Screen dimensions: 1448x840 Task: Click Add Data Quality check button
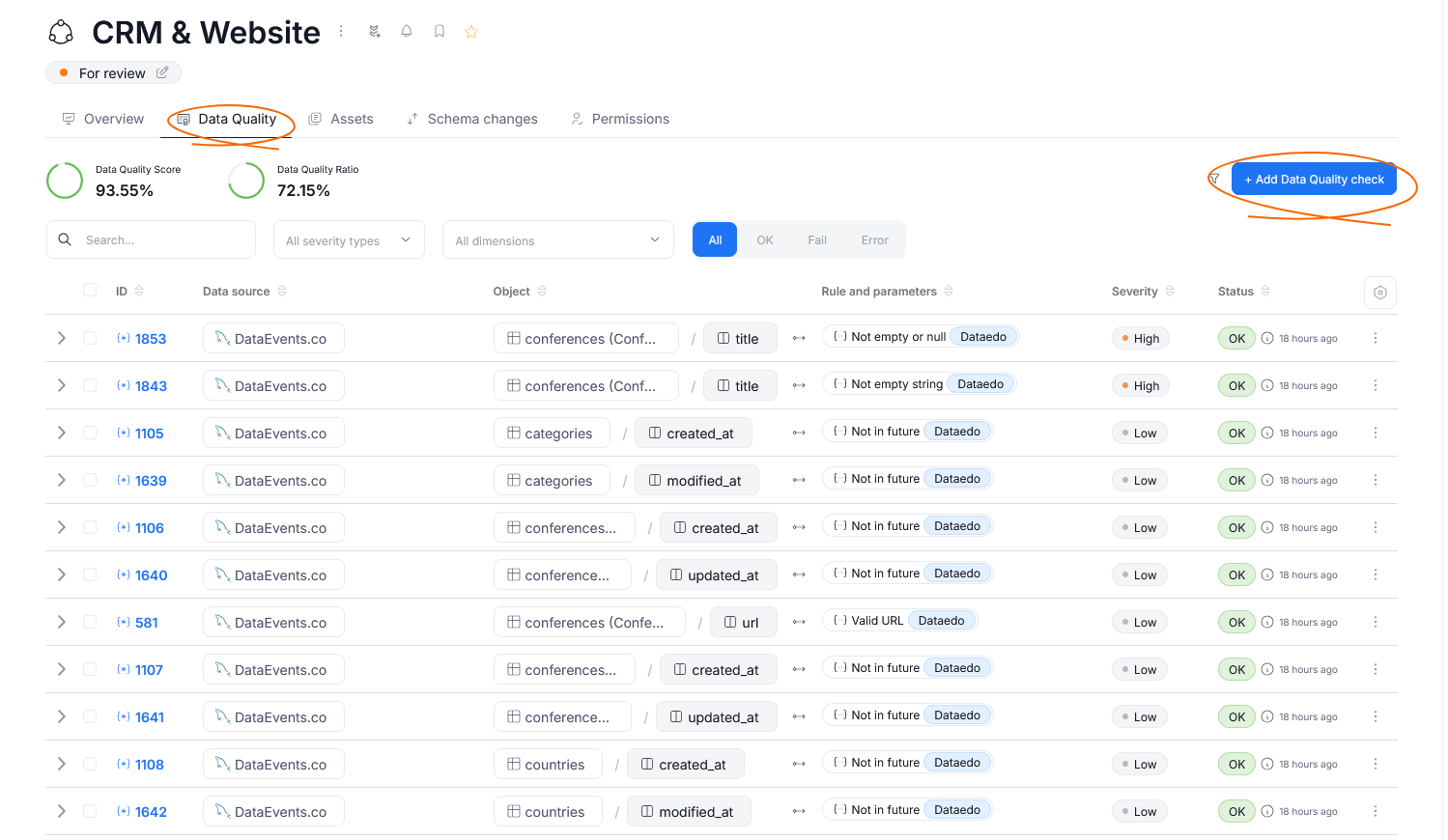(1313, 180)
